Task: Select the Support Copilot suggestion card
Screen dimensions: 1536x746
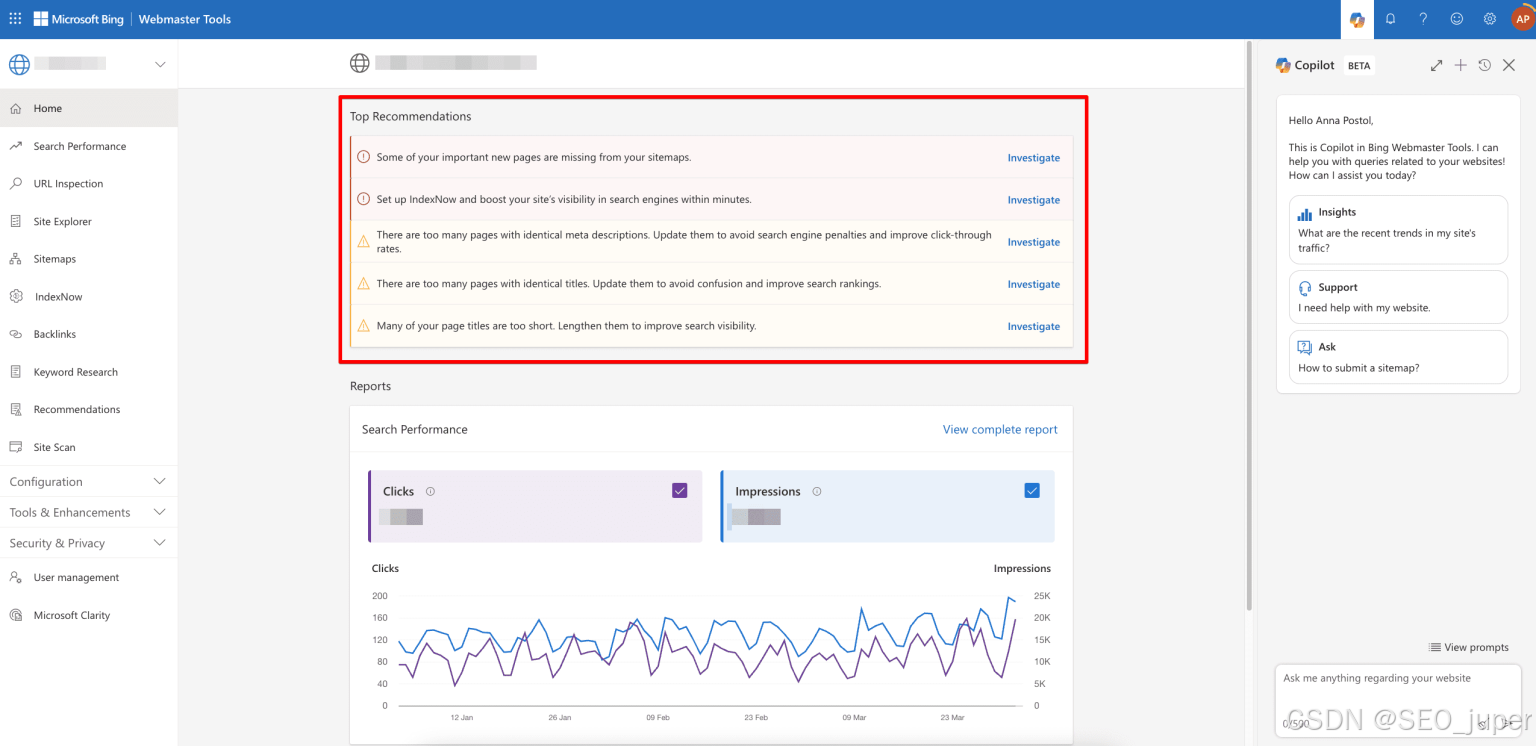Action: (x=1398, y=297)
